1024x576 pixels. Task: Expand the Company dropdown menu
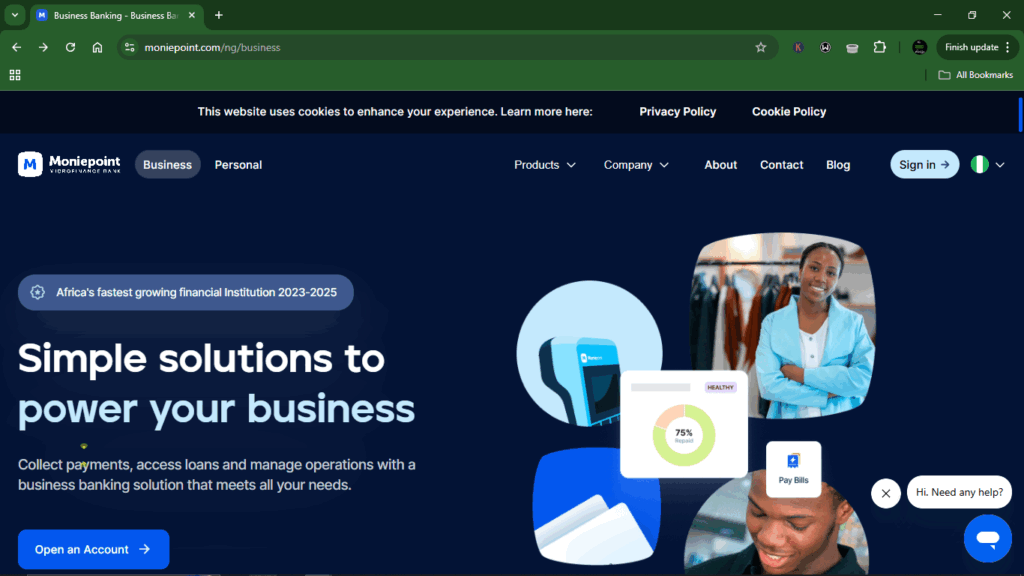[x=636, y=165]
